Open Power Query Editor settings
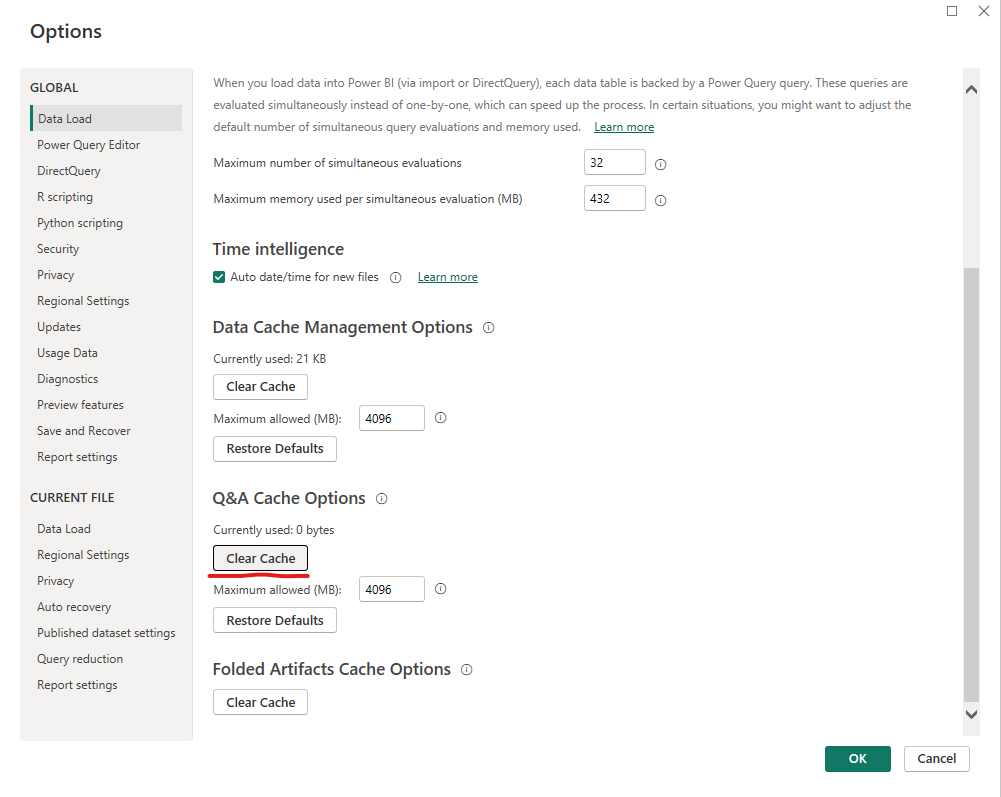1001x797 pixels. (88, 145)
